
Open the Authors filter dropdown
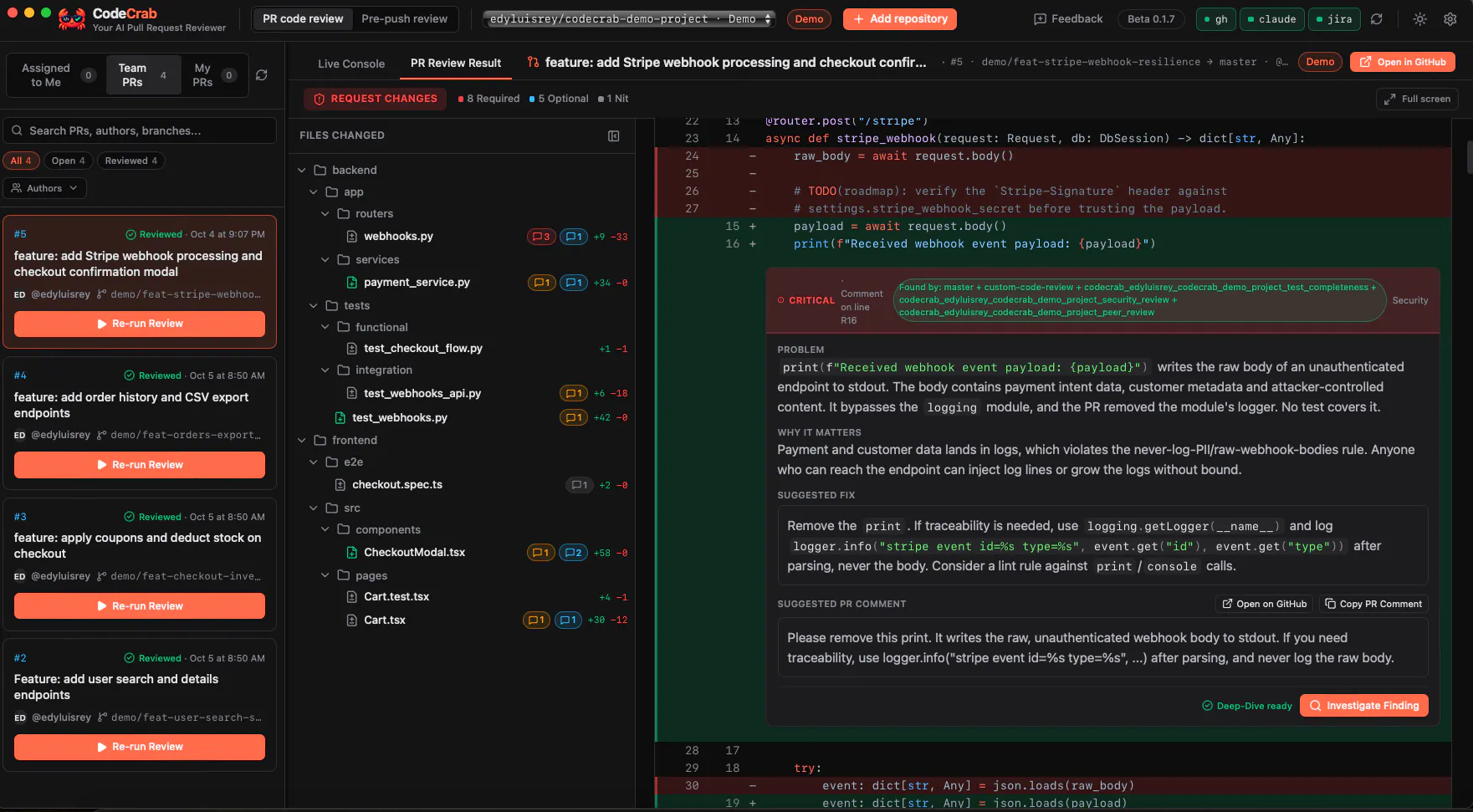45,188
